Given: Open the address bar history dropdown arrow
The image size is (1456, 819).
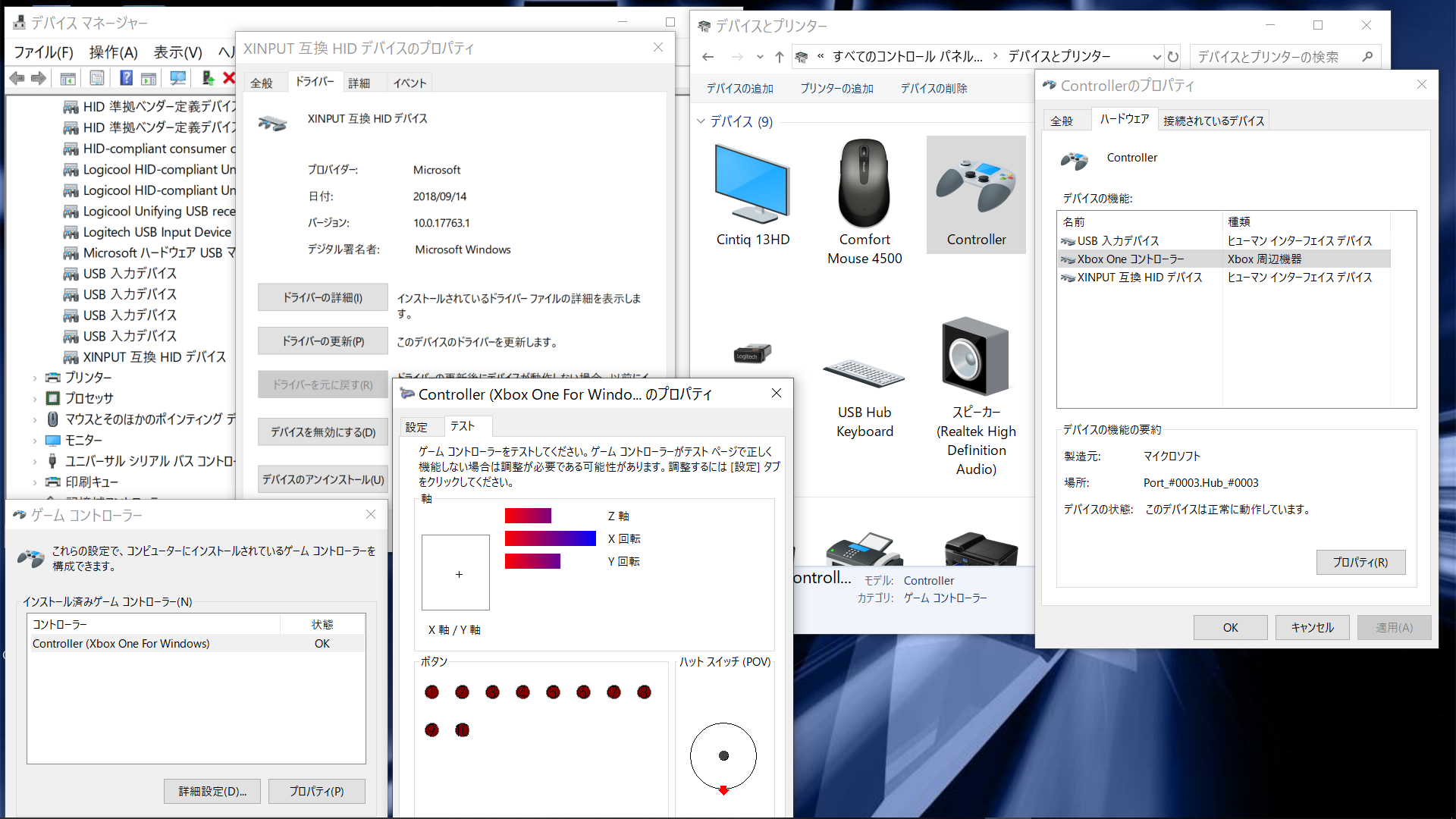Looking at the screenshot, I should coord(1156,57).
